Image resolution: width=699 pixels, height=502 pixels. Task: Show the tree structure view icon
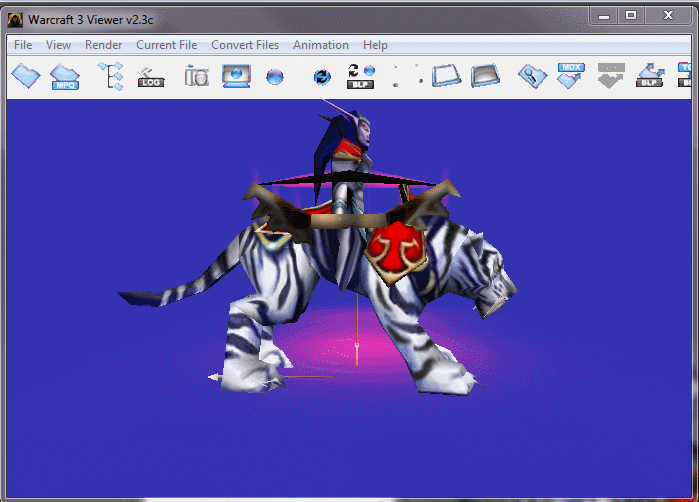pos(111,76)
